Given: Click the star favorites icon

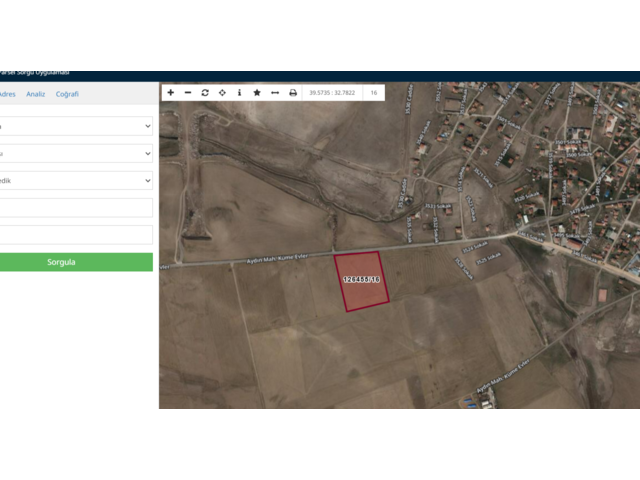Looking at the screenshot, I should pyautogui.click(x=257, y=92).
